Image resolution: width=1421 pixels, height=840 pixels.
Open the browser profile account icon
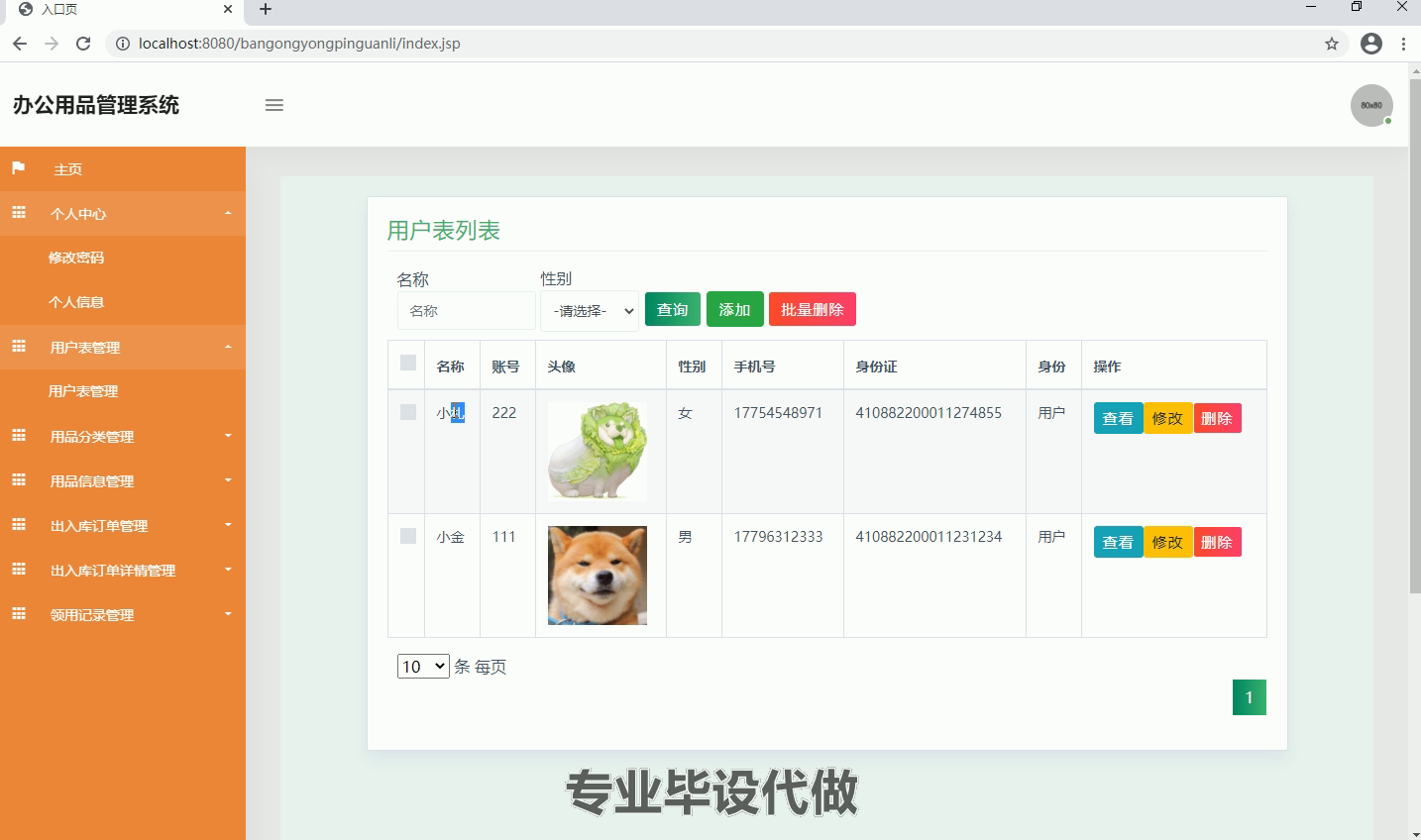(x=1371, y=44)
